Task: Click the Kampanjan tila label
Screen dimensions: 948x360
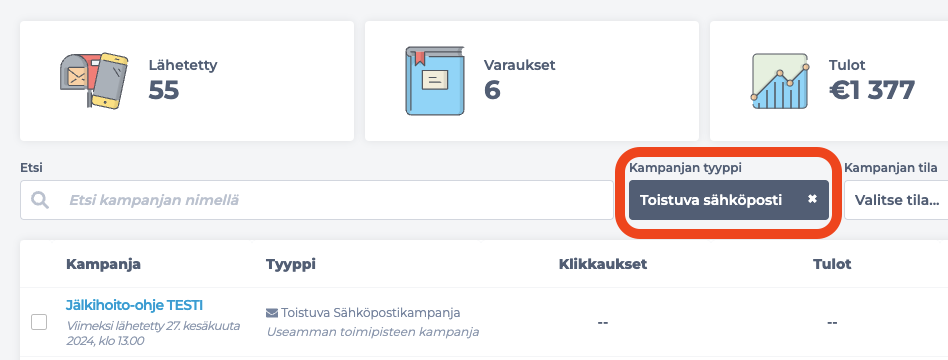Action: 891,168
